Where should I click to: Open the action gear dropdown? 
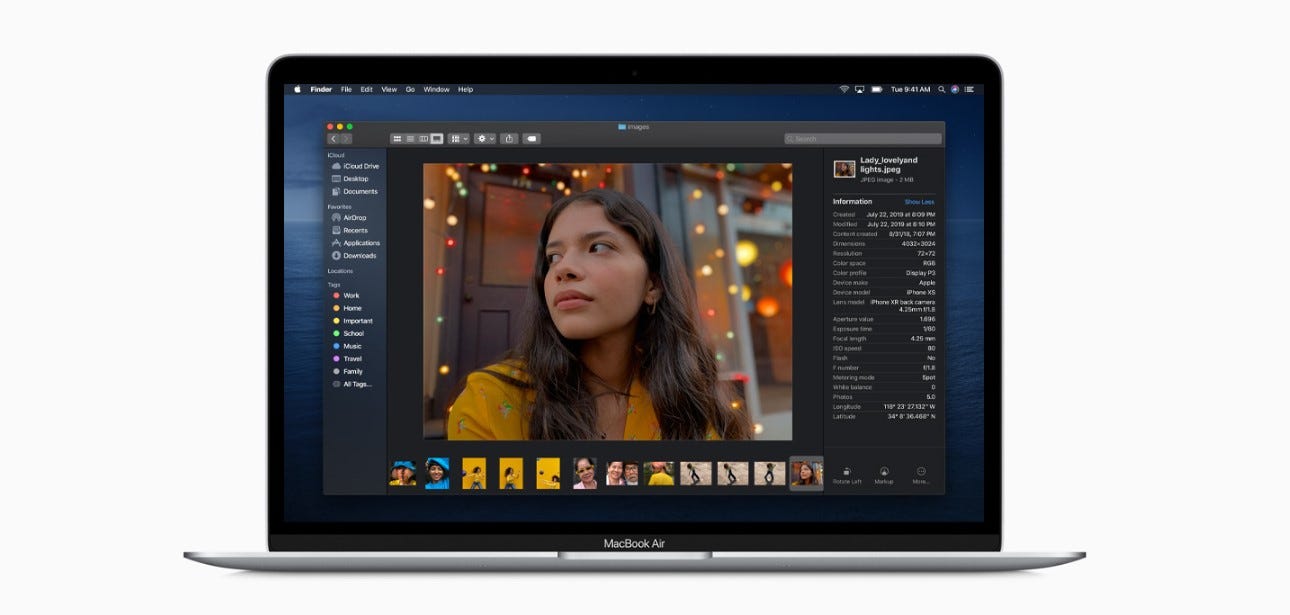coord(485,139)
